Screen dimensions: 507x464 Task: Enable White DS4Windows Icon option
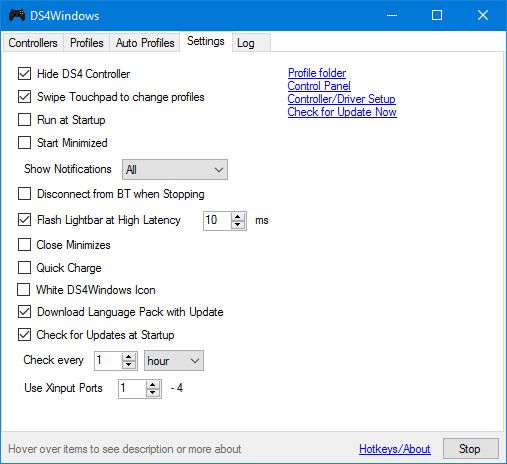pyautogui.click(x=23, y=290)
